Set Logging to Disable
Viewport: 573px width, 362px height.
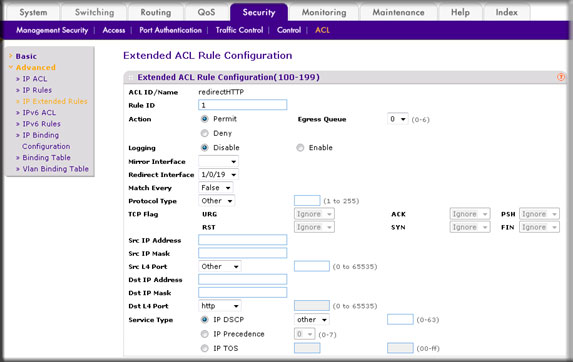click(205, 148)
